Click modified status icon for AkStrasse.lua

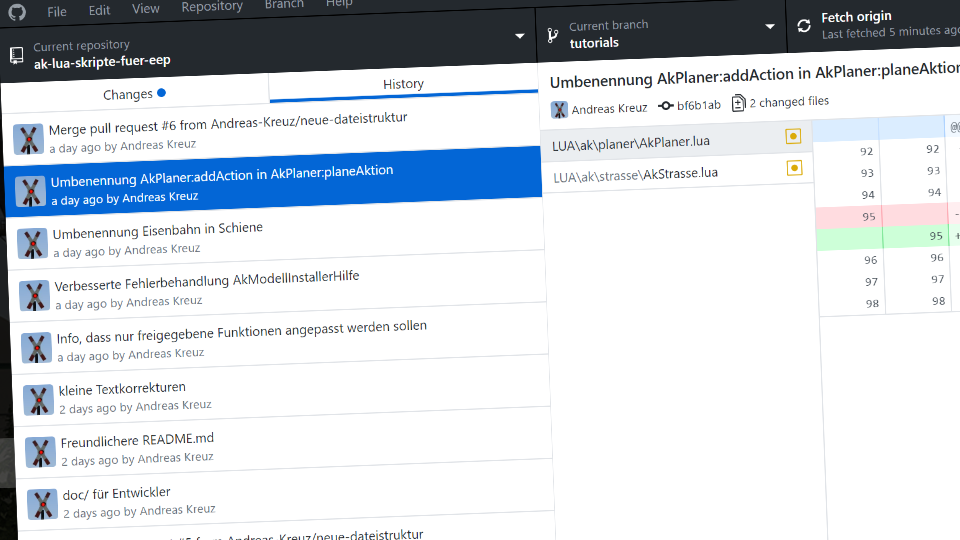[795, 168]
